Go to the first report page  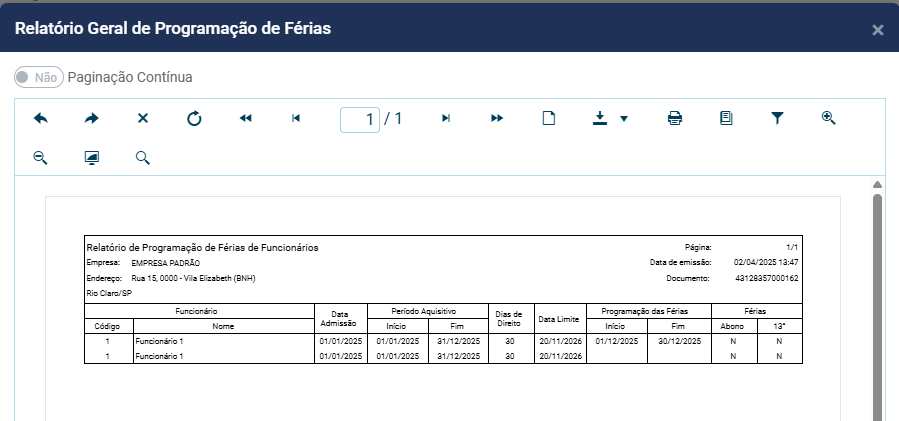click(245, 118)
